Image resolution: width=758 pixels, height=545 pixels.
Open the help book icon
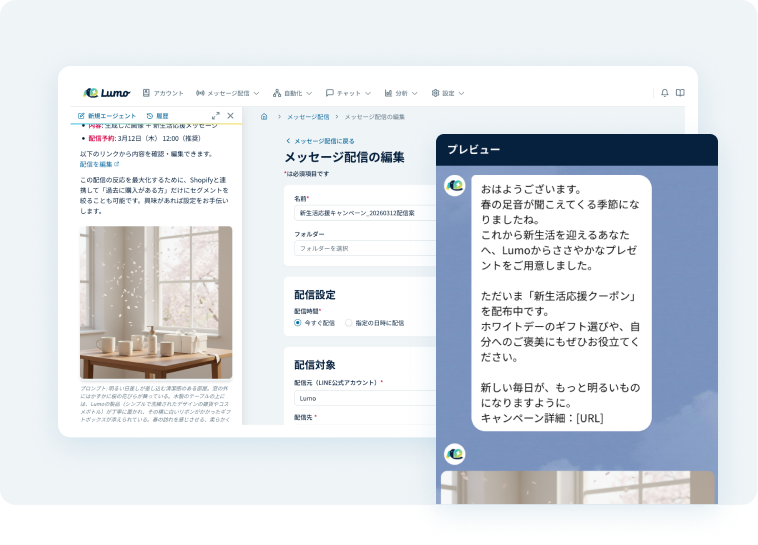click(680, 93)
